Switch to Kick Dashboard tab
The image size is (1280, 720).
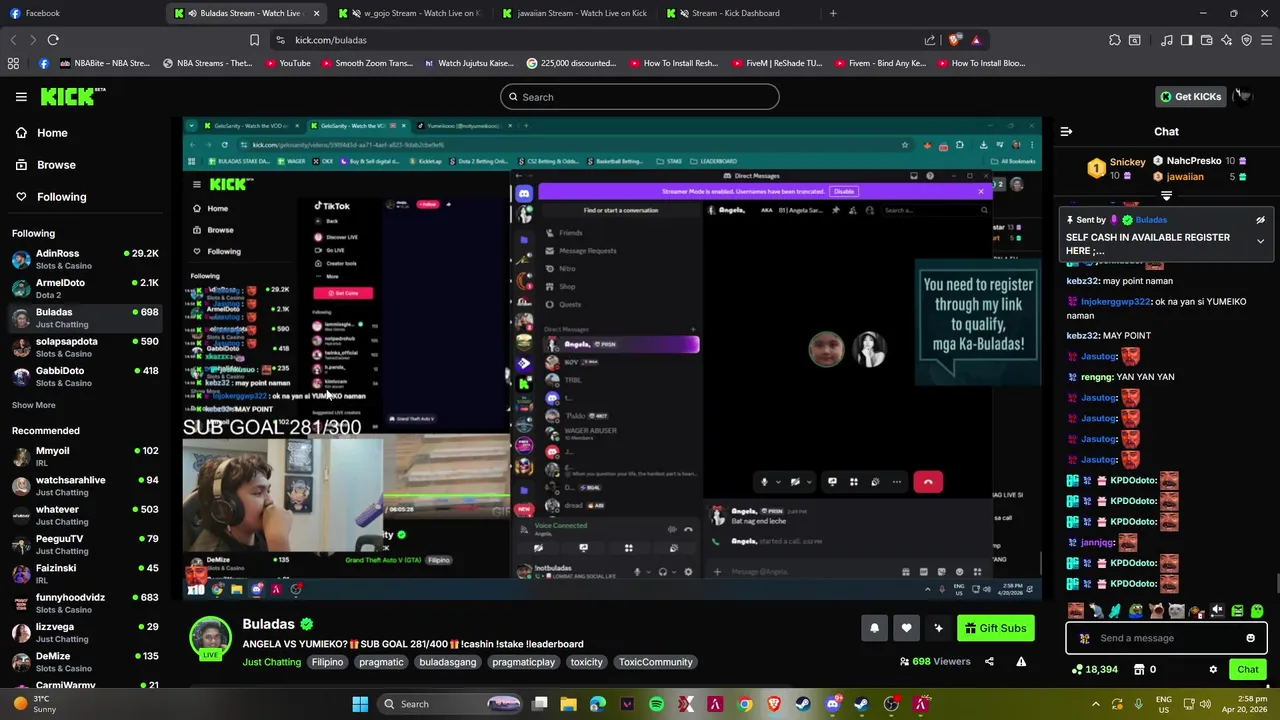pyautogui.click(x=735, y=13)
